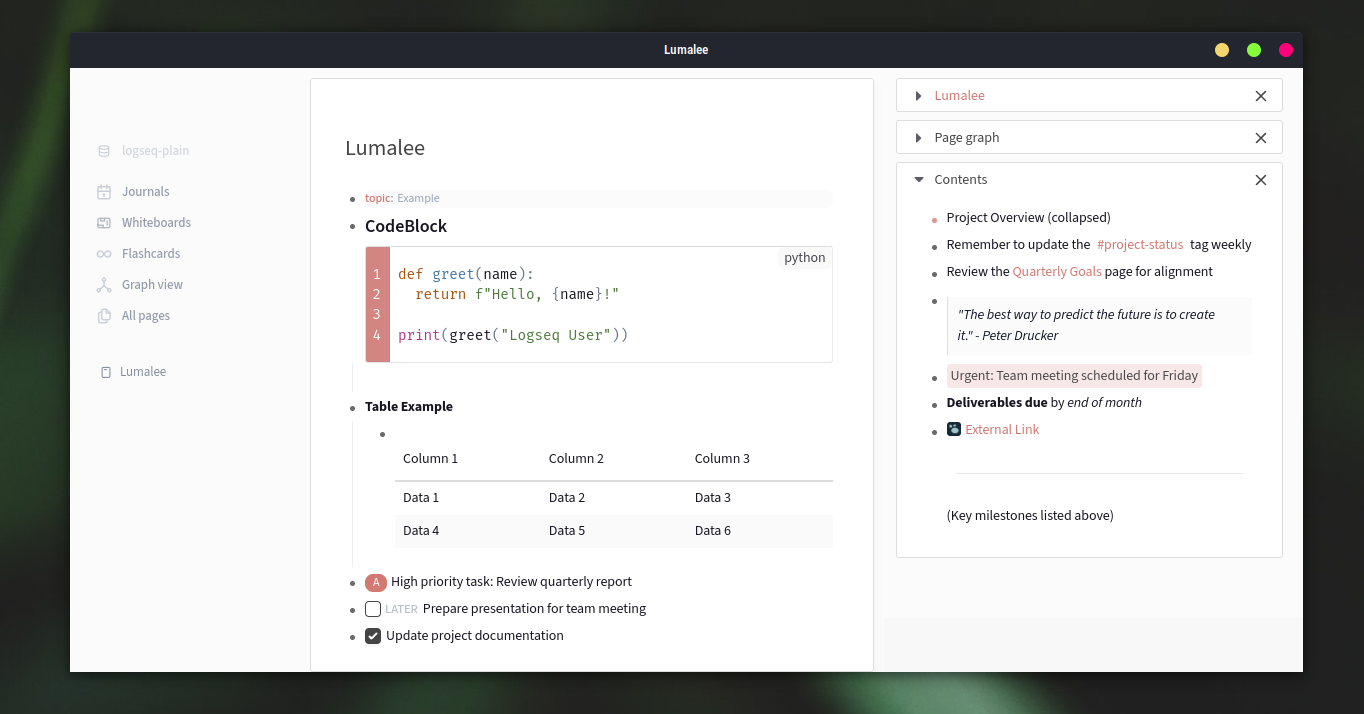Expand the Lumalee right sidebar panel

pos(919,96)
